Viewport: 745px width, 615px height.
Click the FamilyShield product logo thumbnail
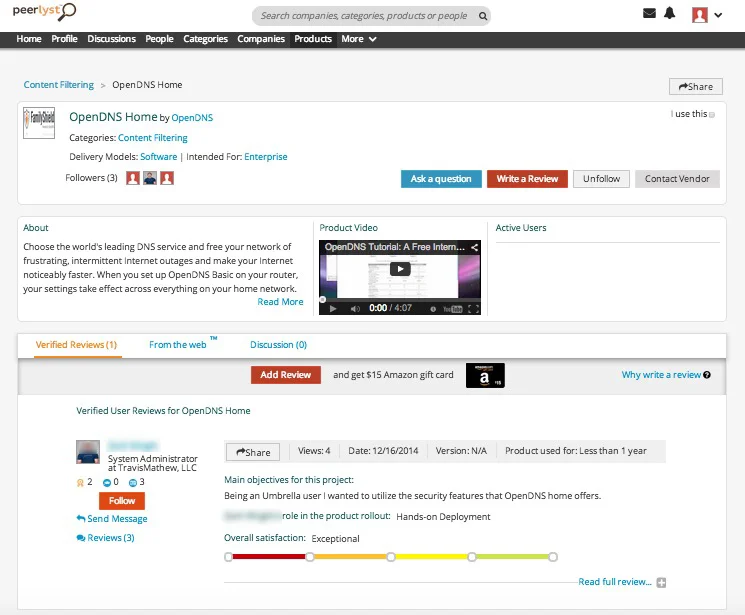pyautogui.click(x=39, y=123)
